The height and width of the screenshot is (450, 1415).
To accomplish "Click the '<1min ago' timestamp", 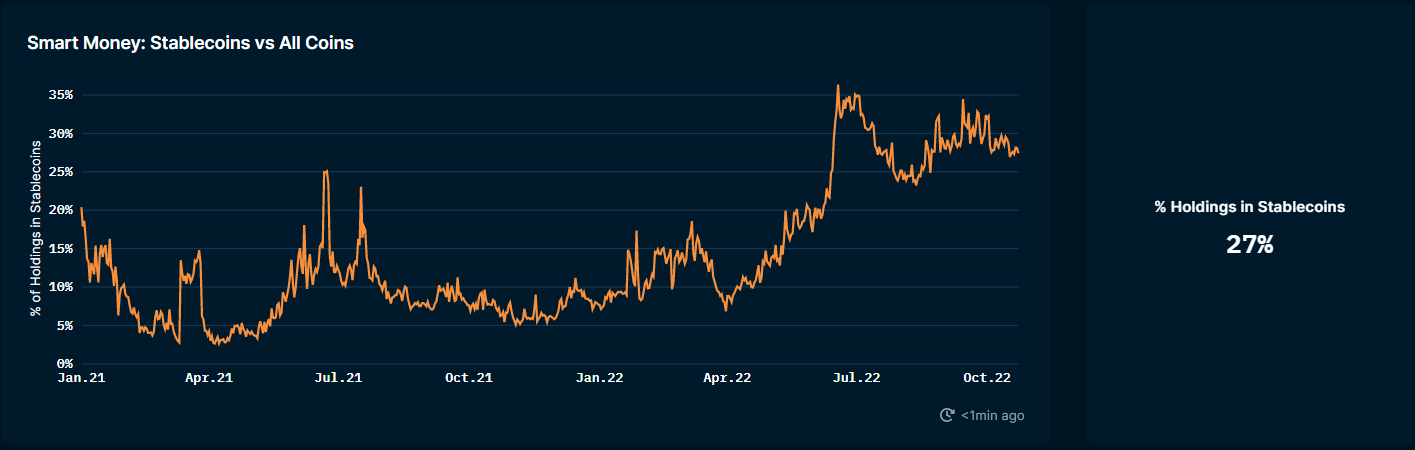I will tap(992, 415).
